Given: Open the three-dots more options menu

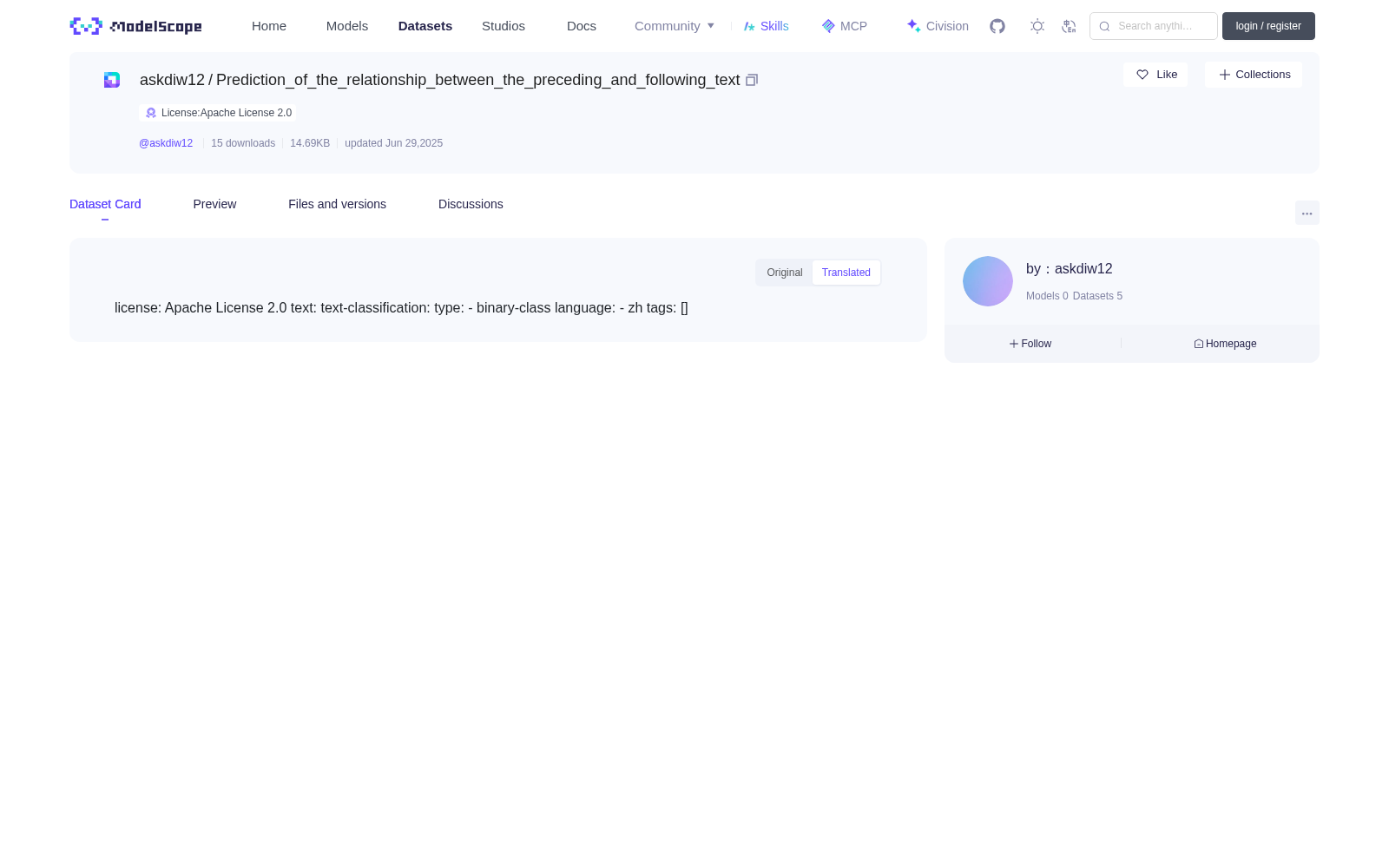Looking at the screenshot, I should tap(1307, 213).
